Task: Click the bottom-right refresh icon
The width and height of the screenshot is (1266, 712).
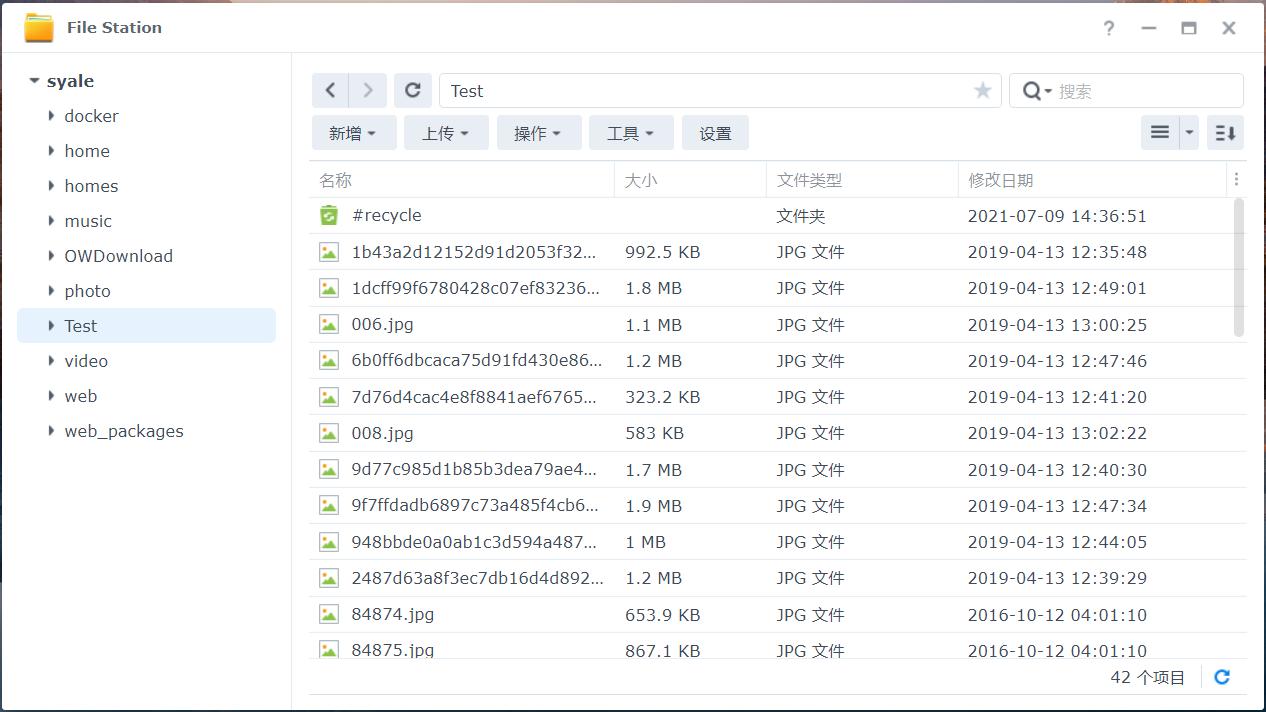Action: 1221,676
